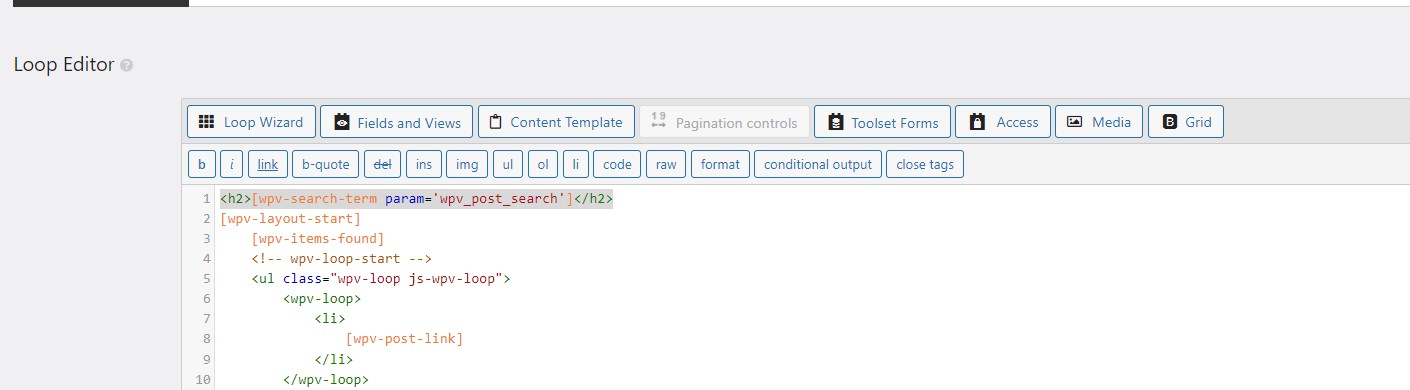Viewport: 1410px width, 390px height.
Task: Insert a Content Template
Action: (556, 122)
